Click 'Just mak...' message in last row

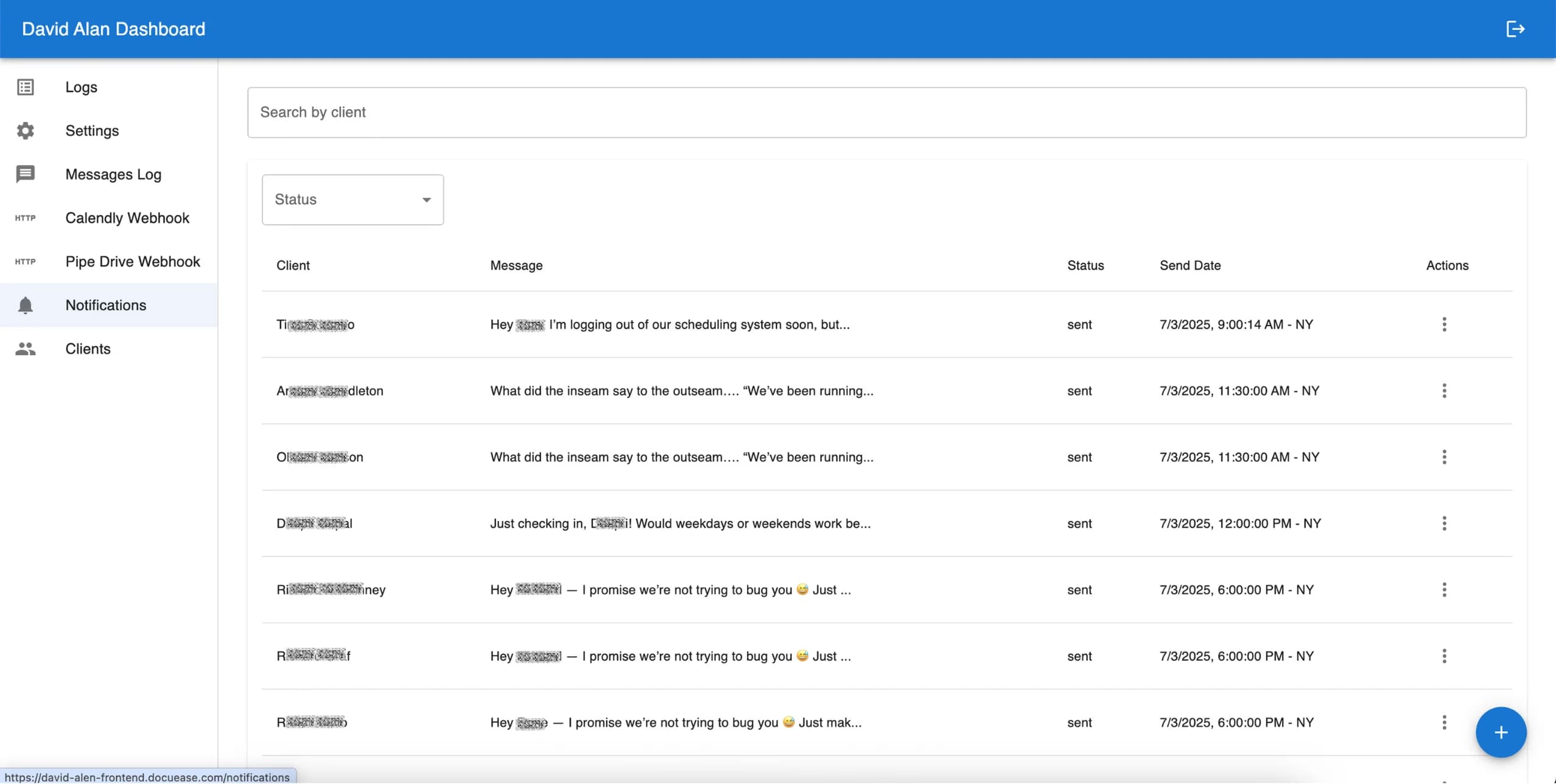[676, 723]
